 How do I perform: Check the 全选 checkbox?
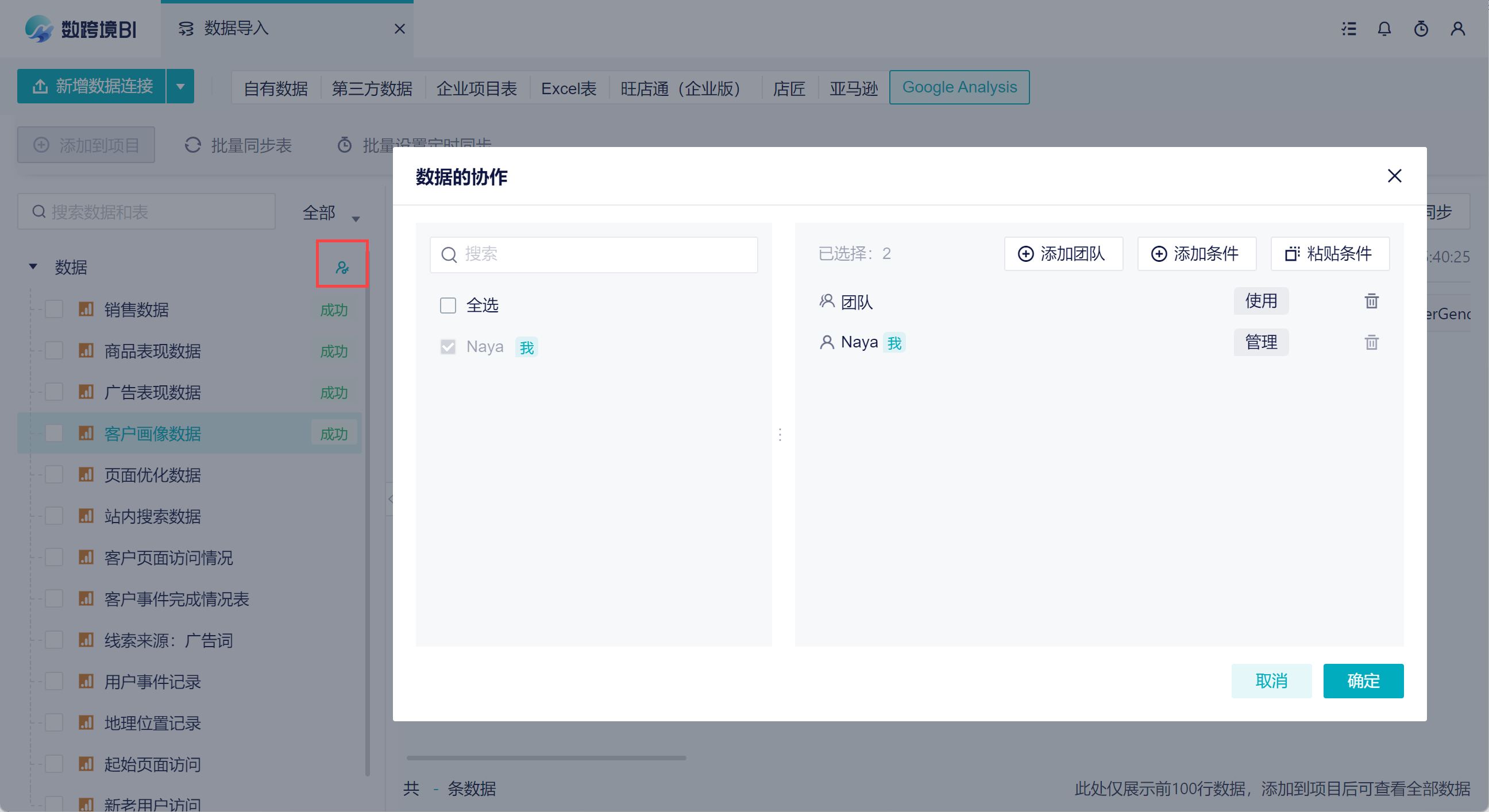(x=448, y=305)
